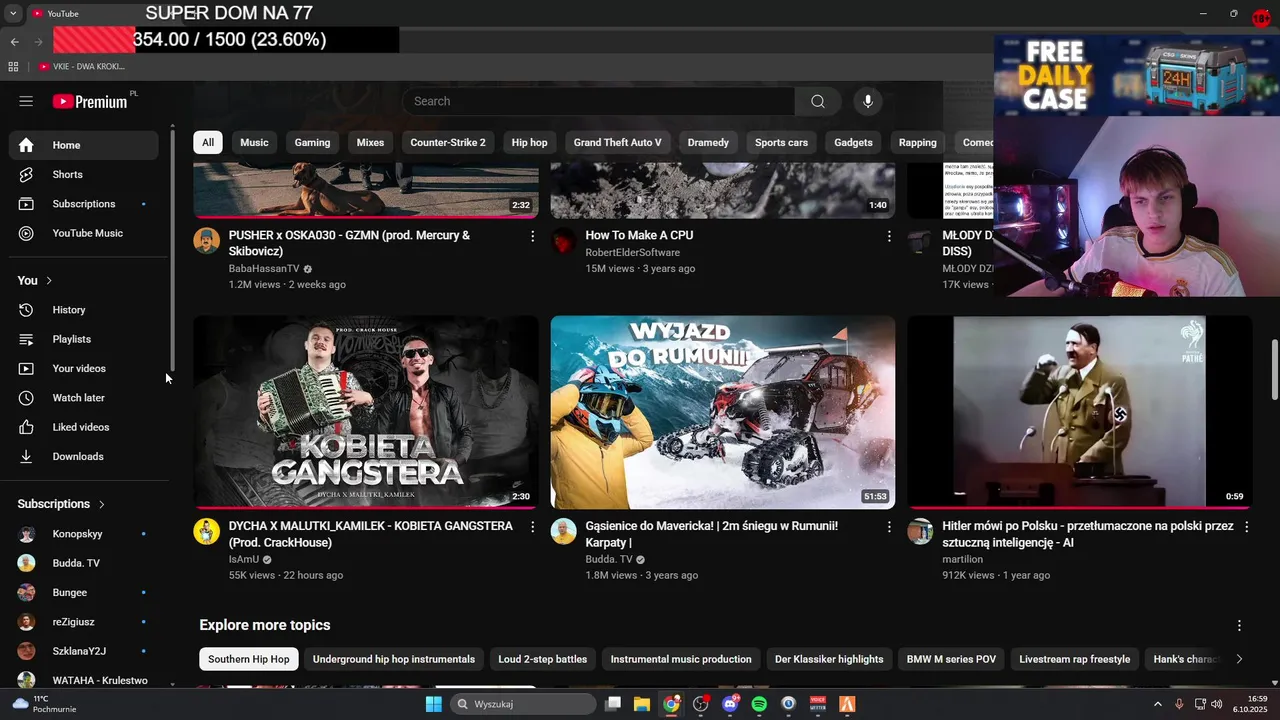Open Konopskyy subscription channel

coord(84,534)
